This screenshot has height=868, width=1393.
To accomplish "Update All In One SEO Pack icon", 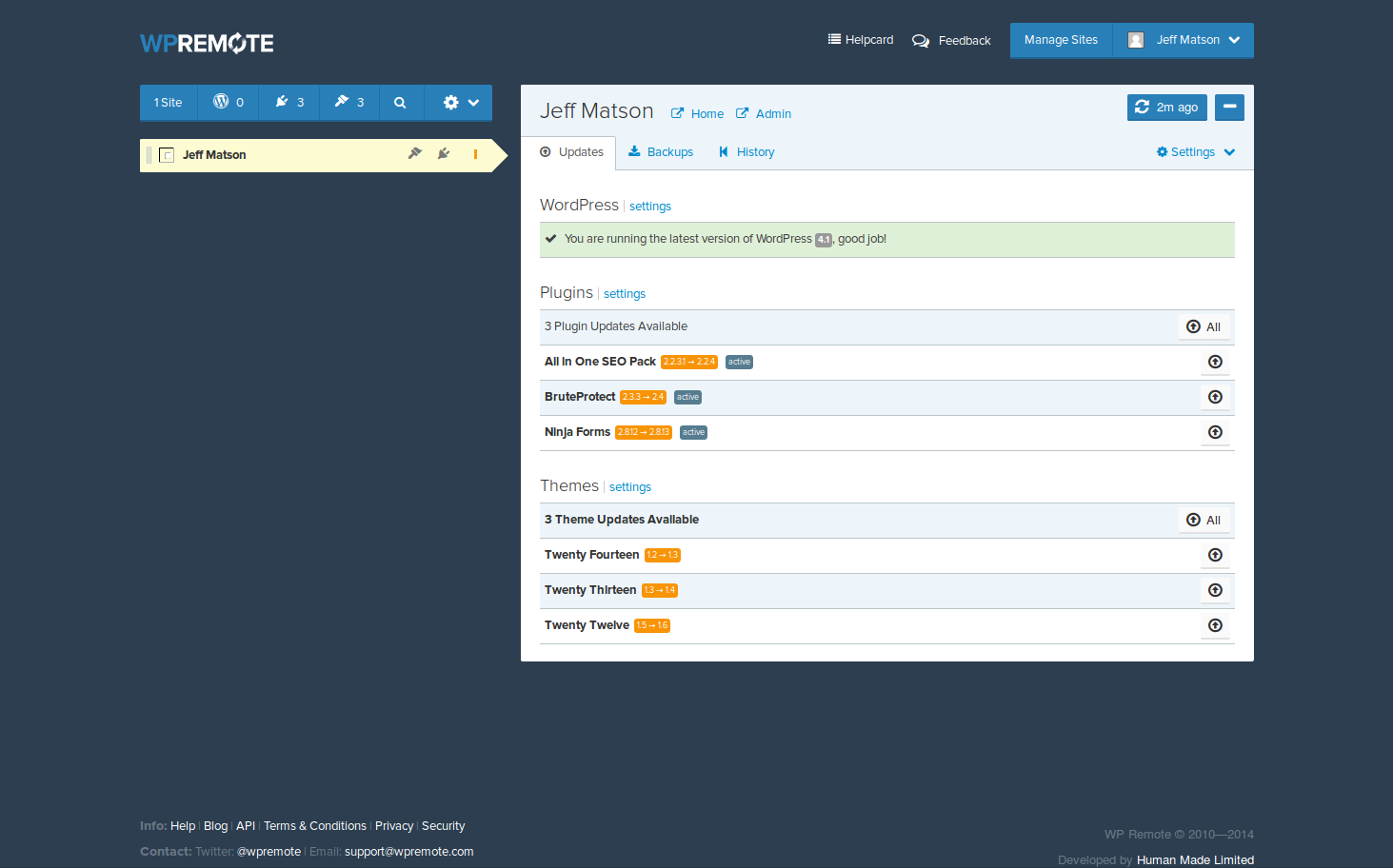I will click(x=1215, y=362).
